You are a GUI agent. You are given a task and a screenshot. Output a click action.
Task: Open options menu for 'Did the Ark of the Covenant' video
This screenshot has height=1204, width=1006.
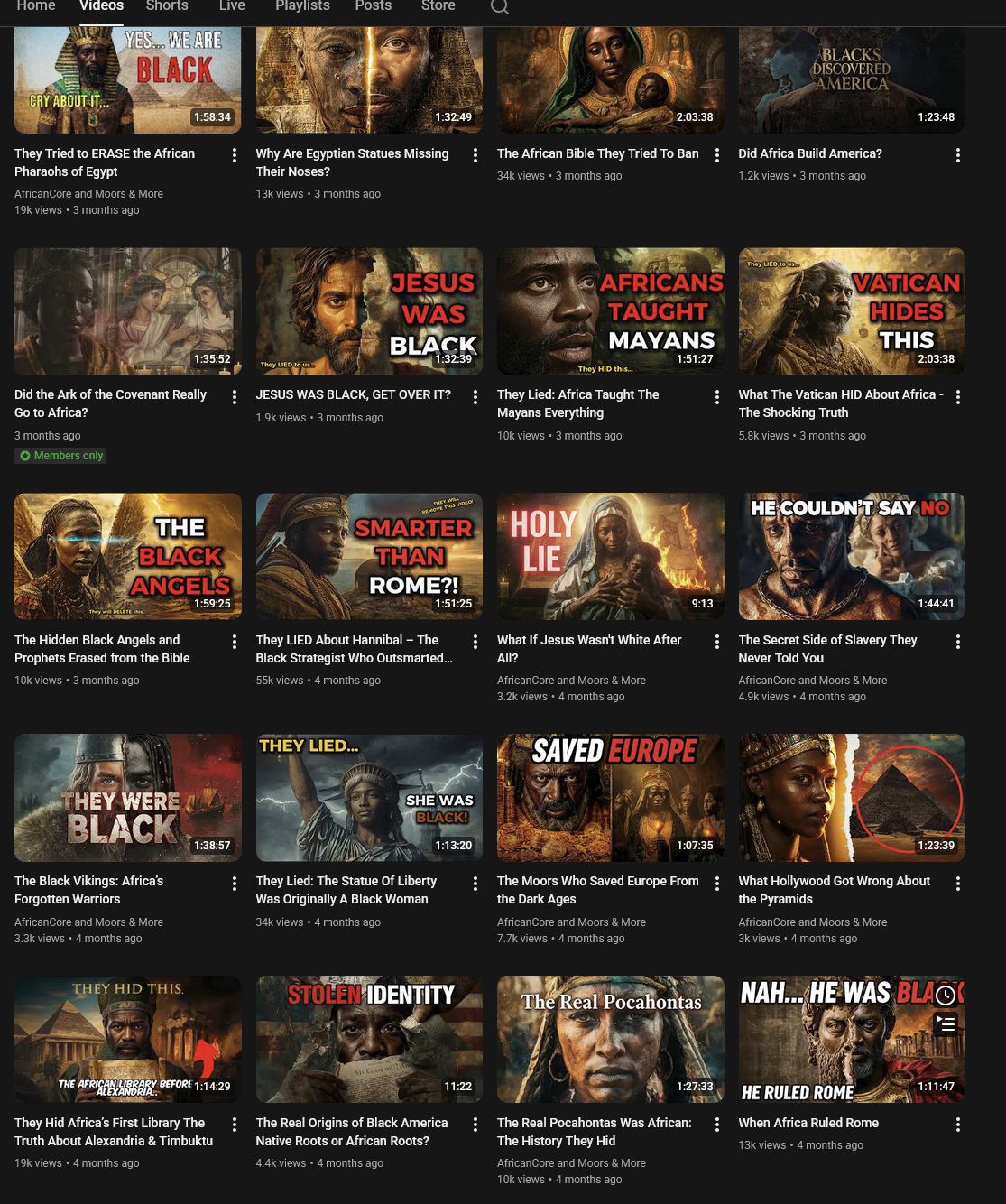coord(235,397)
